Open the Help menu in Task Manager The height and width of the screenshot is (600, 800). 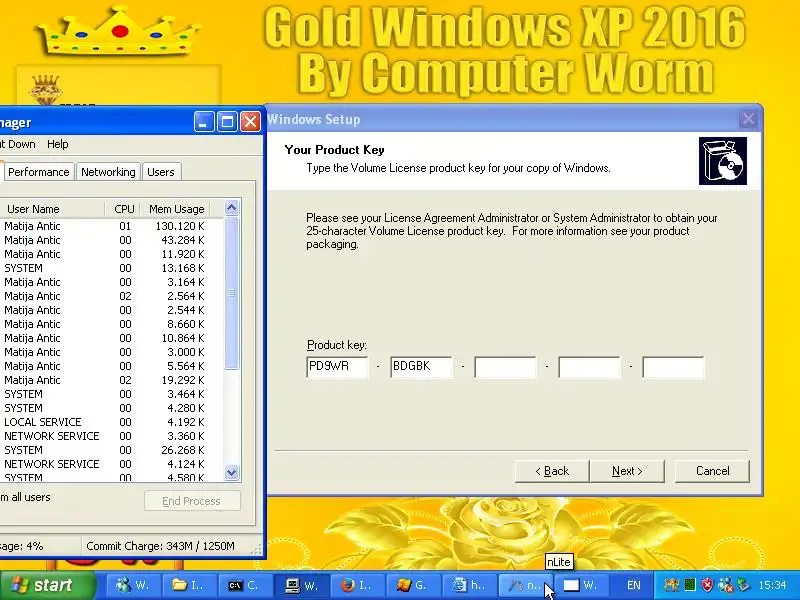(58, 144)
